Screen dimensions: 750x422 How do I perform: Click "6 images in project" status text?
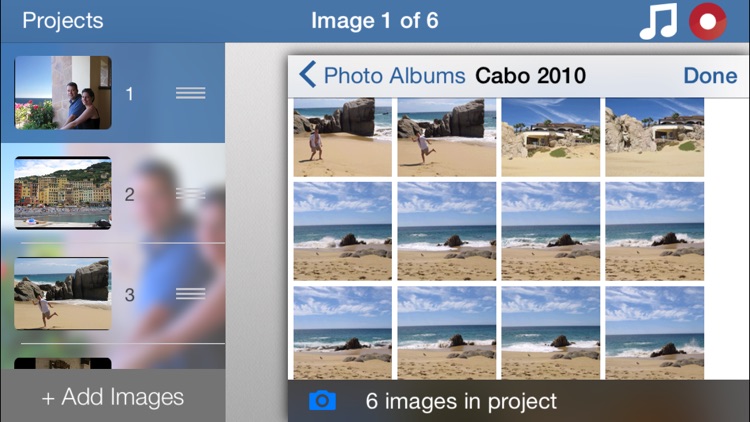coord(461,401)
